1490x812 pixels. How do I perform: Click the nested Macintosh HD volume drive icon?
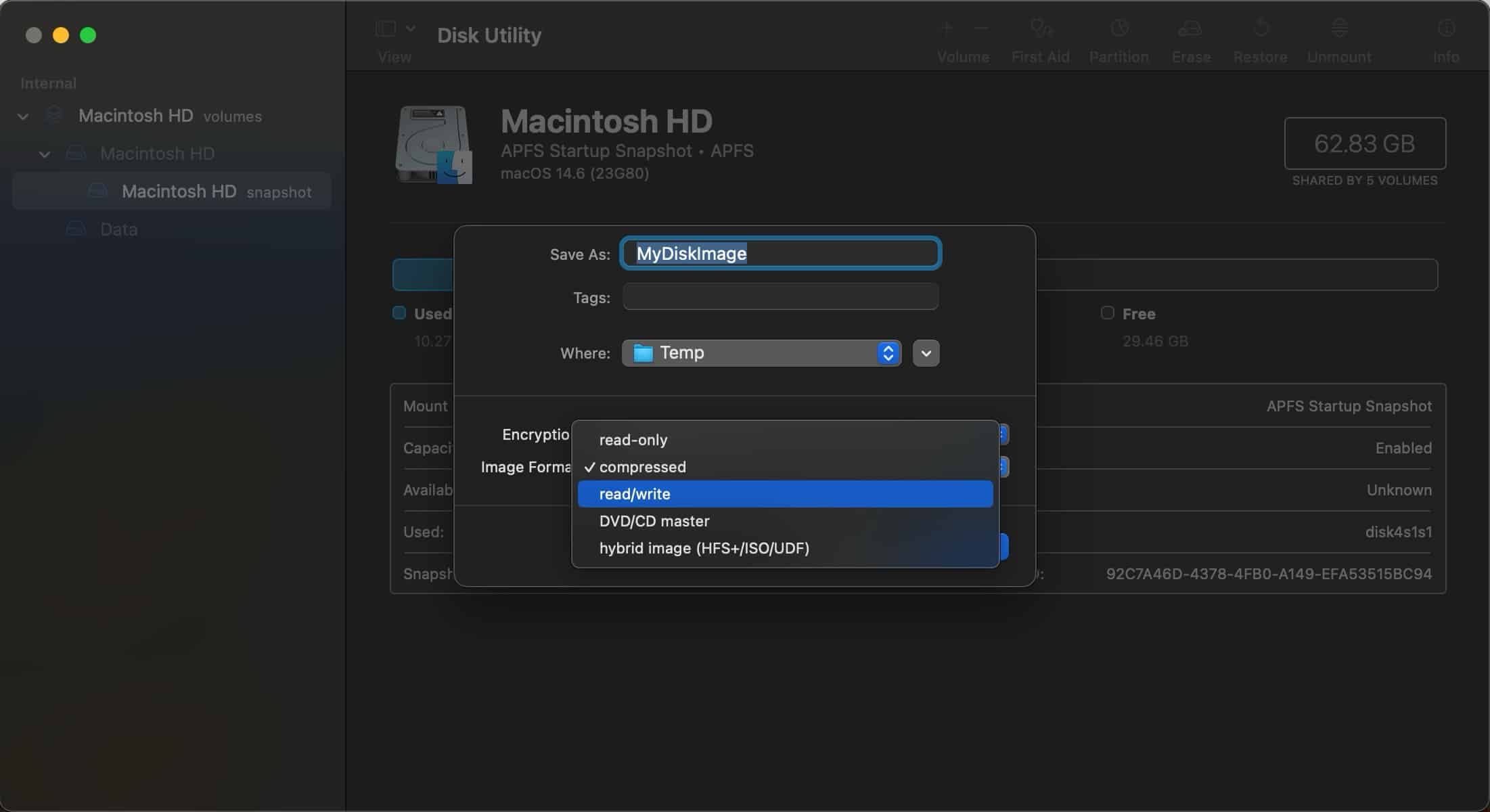pos(76,153)
